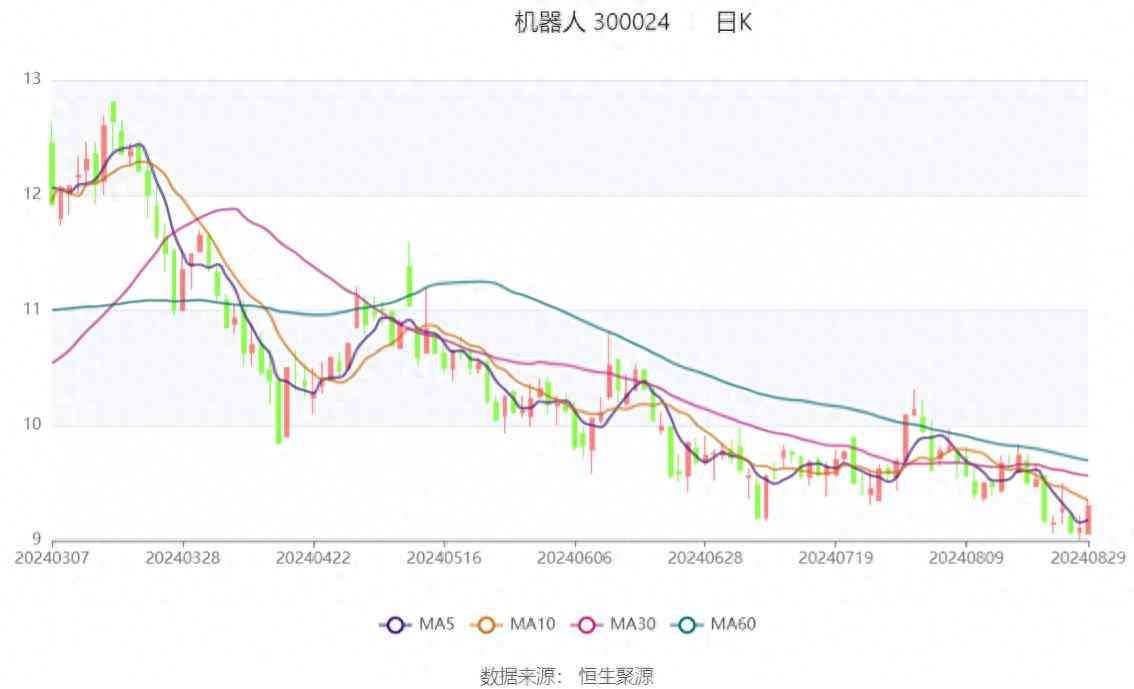Click the 11 price level on the y-axis
Screen dimensions: 1134x689
(x=32, y=309)
